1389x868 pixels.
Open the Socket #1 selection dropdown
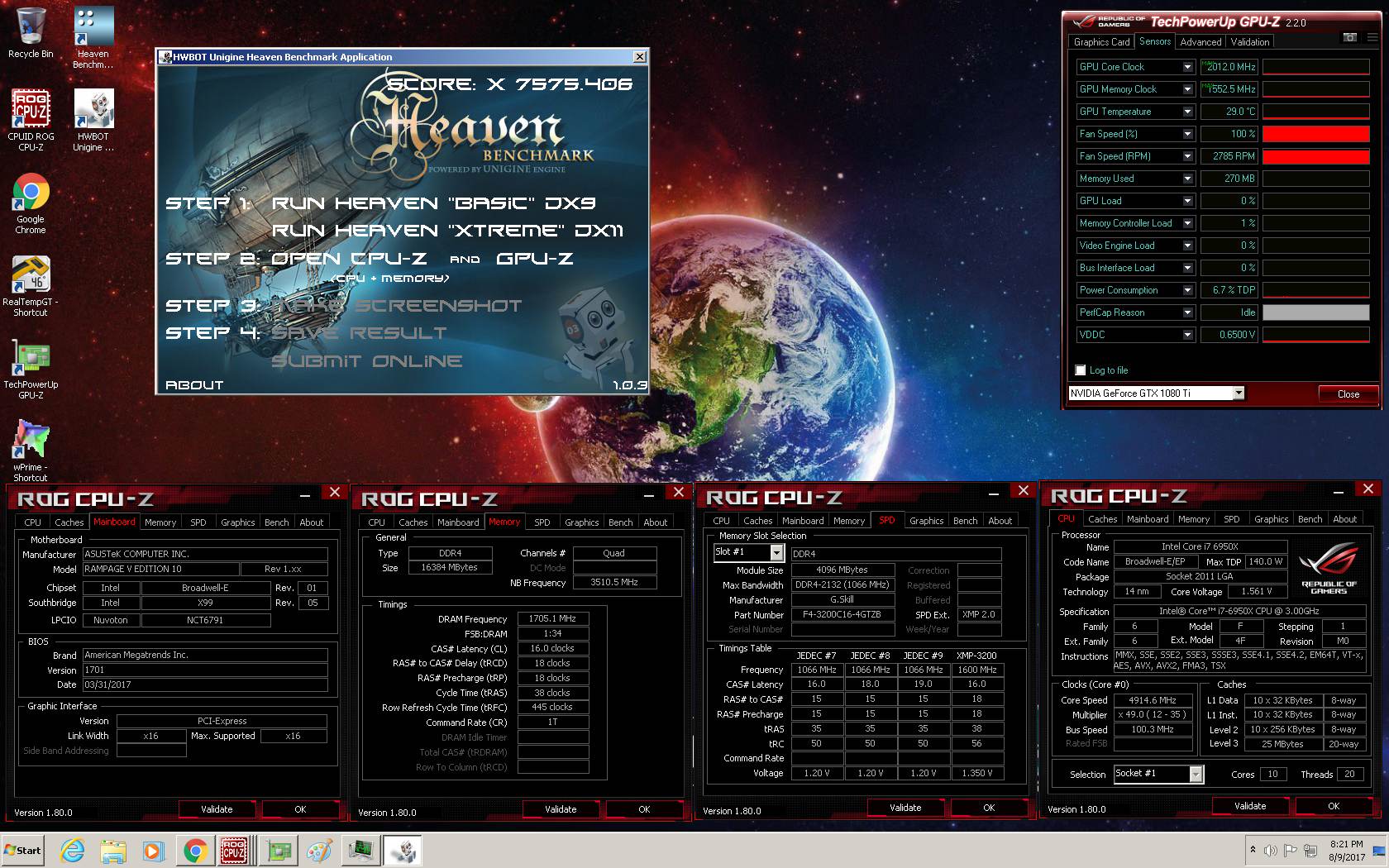[x=1196, y=774]
